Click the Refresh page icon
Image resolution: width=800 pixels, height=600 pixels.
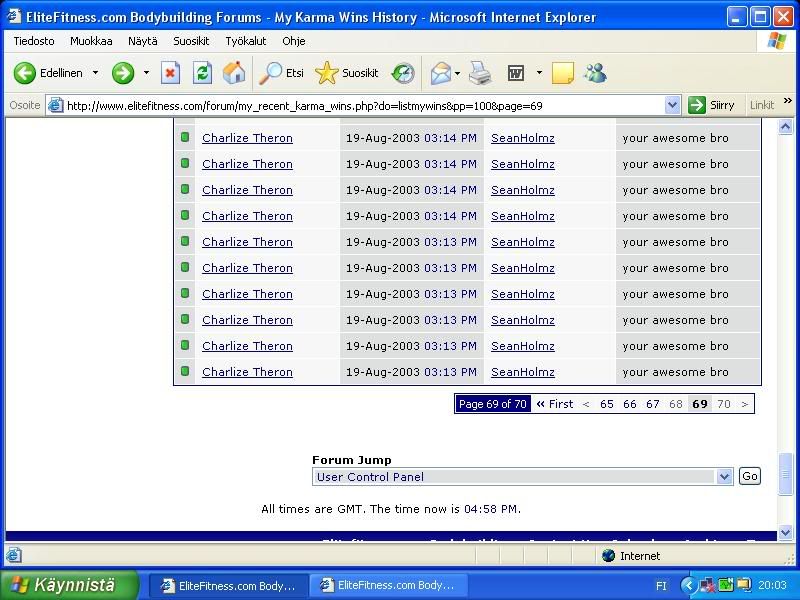tap(202, 73)
